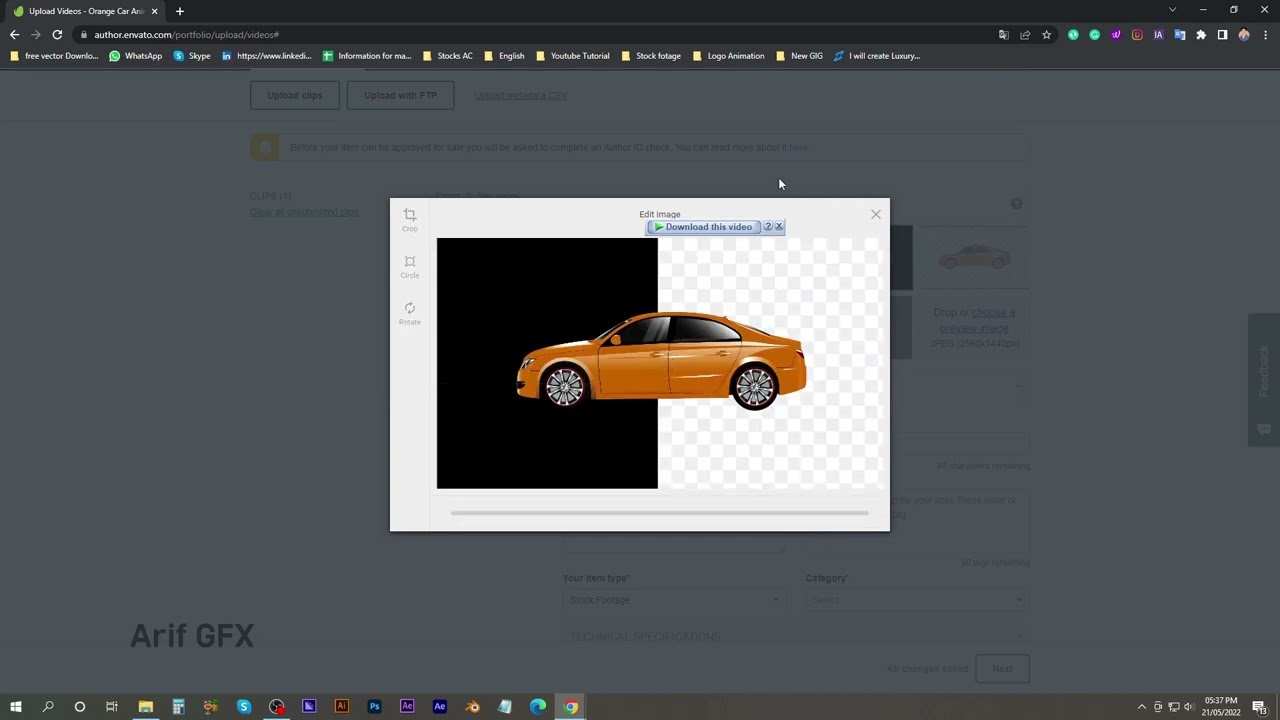Dismiss the download video overlay bar

point(779,227)
